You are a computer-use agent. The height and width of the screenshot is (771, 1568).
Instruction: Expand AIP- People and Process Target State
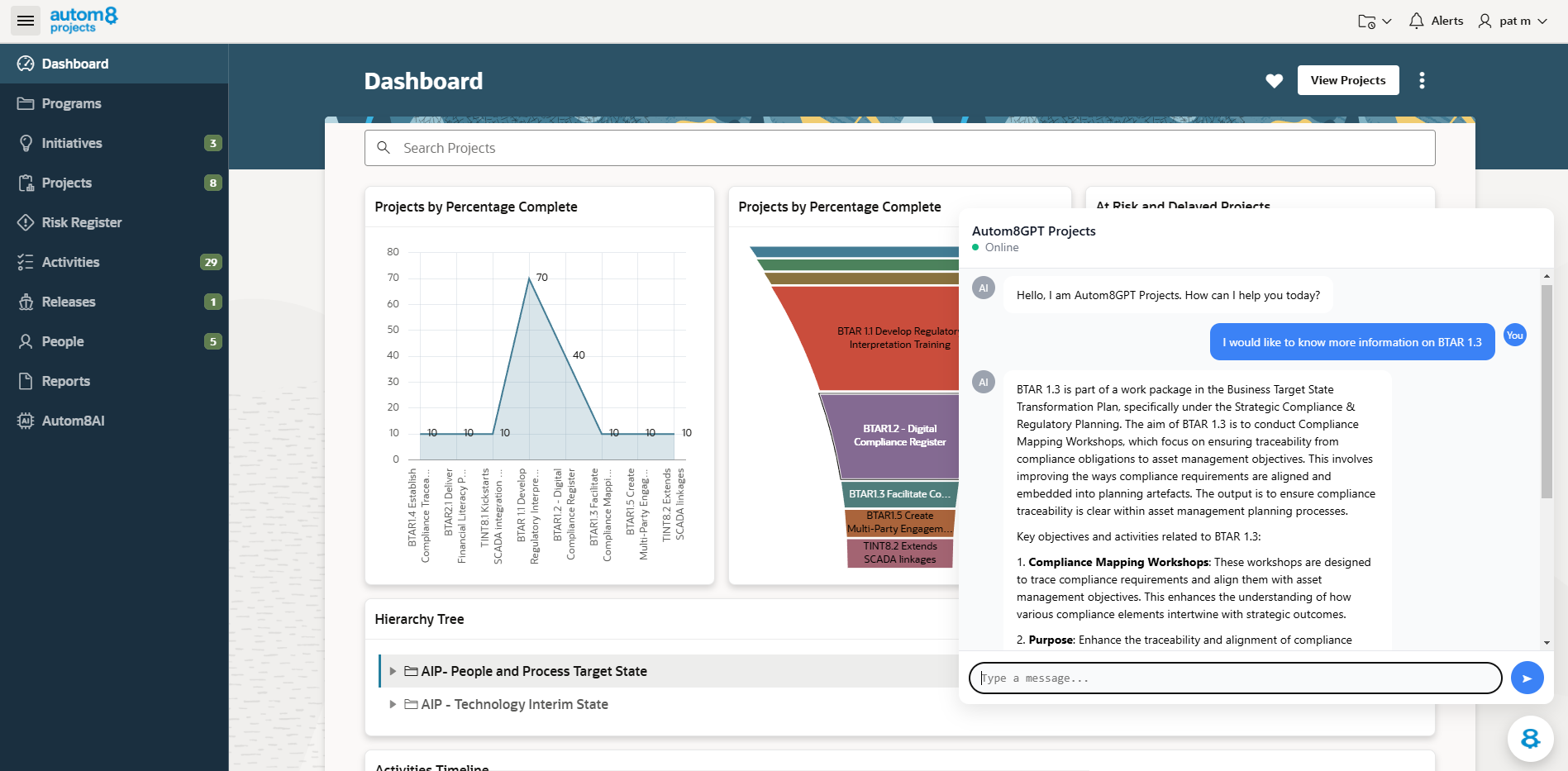click(393, 671)
